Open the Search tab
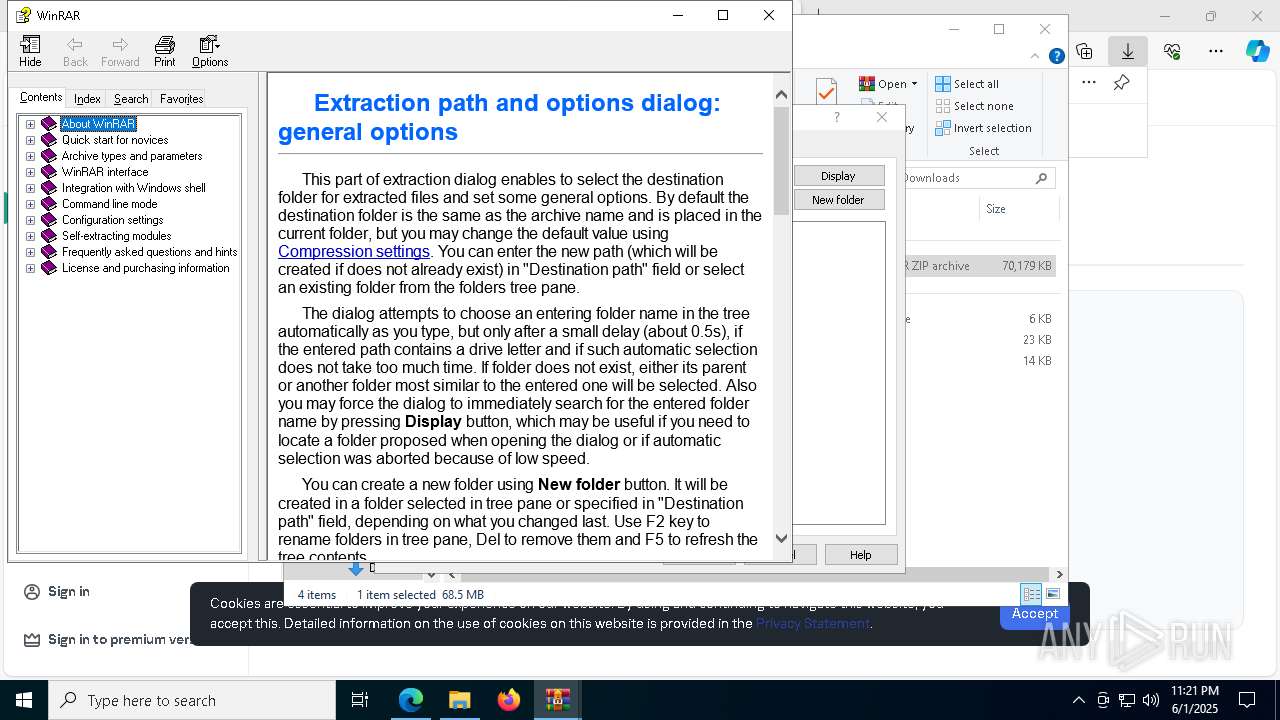This screenshot has width=1280, height=720. [x=131, y=98]
